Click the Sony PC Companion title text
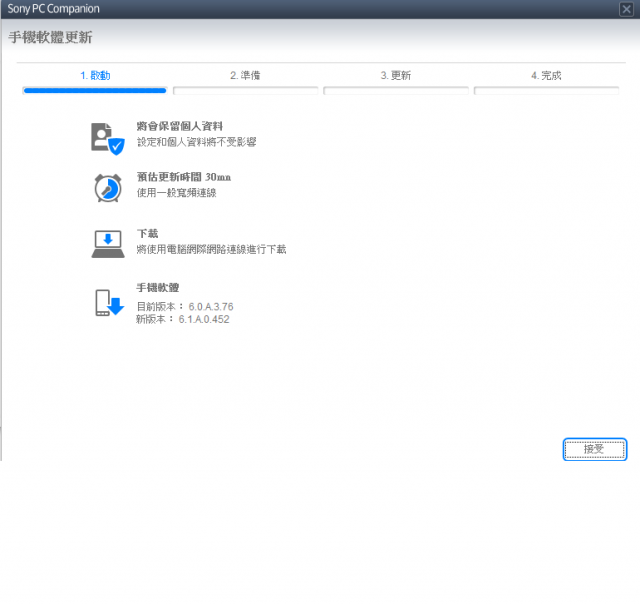640x604 pixels. click(53, 9)
